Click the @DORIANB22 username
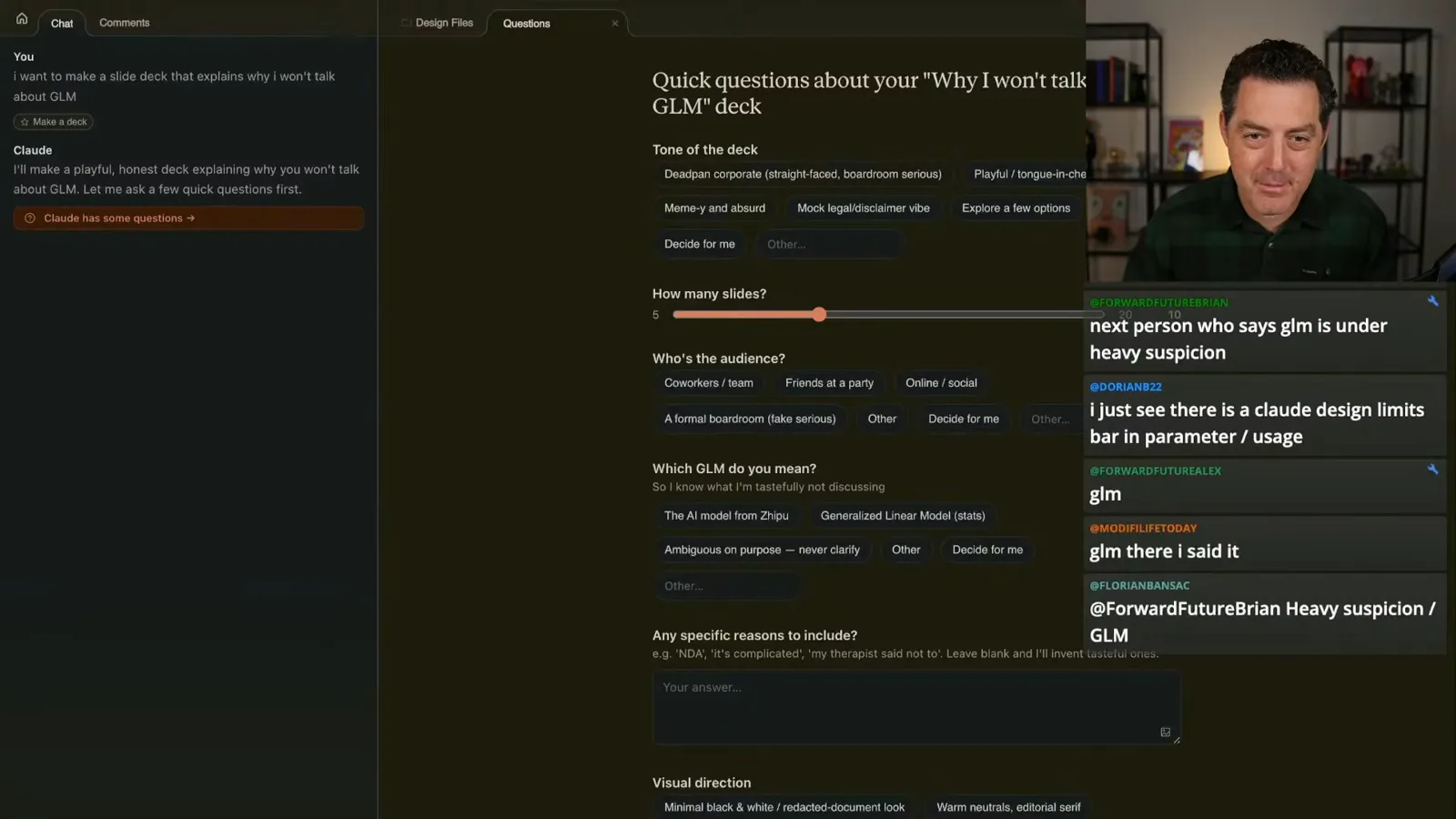 click(1126, 387)
